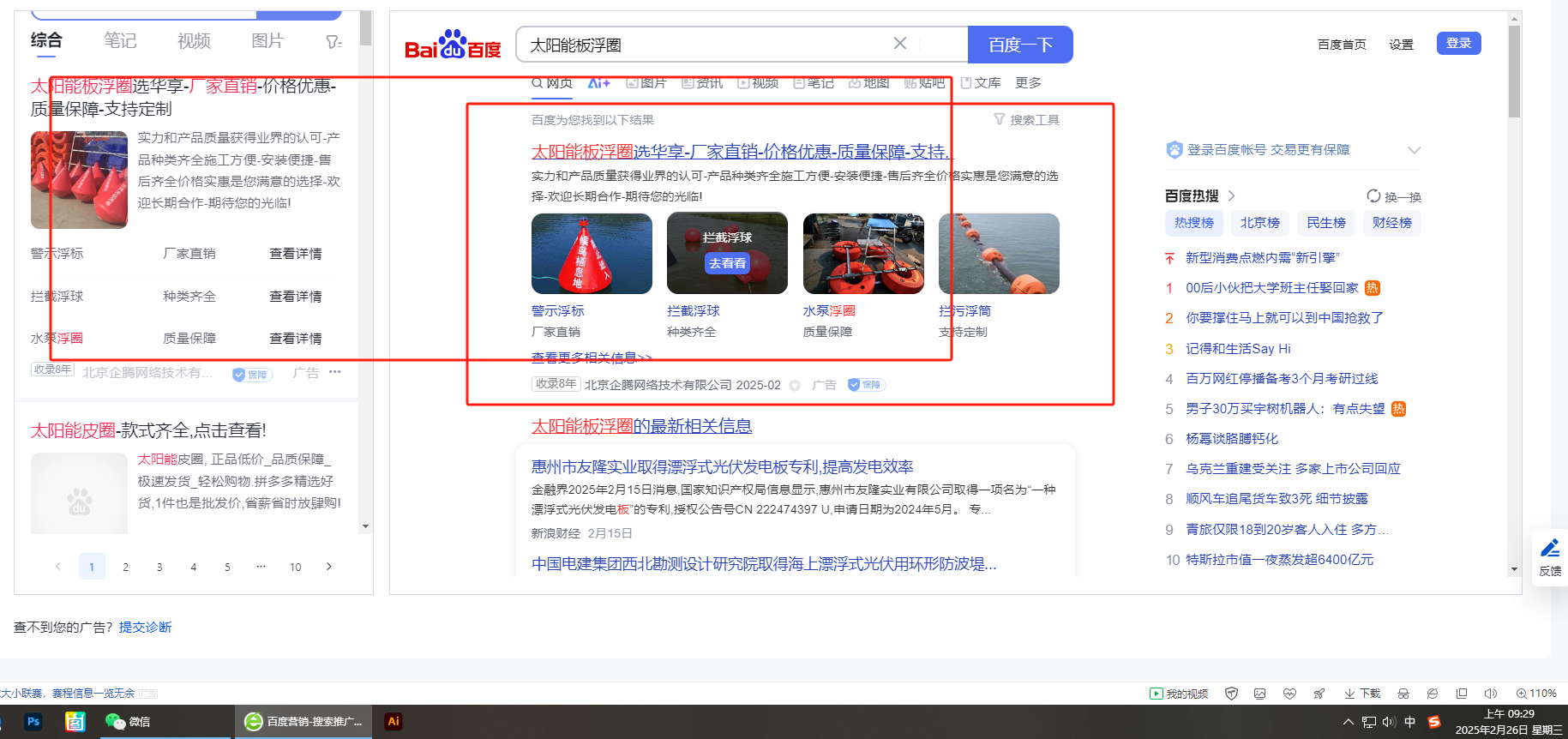Select the 民生榜 tab
The height and width of the screenshot is (739, 1568).
tap(1326, 223)
